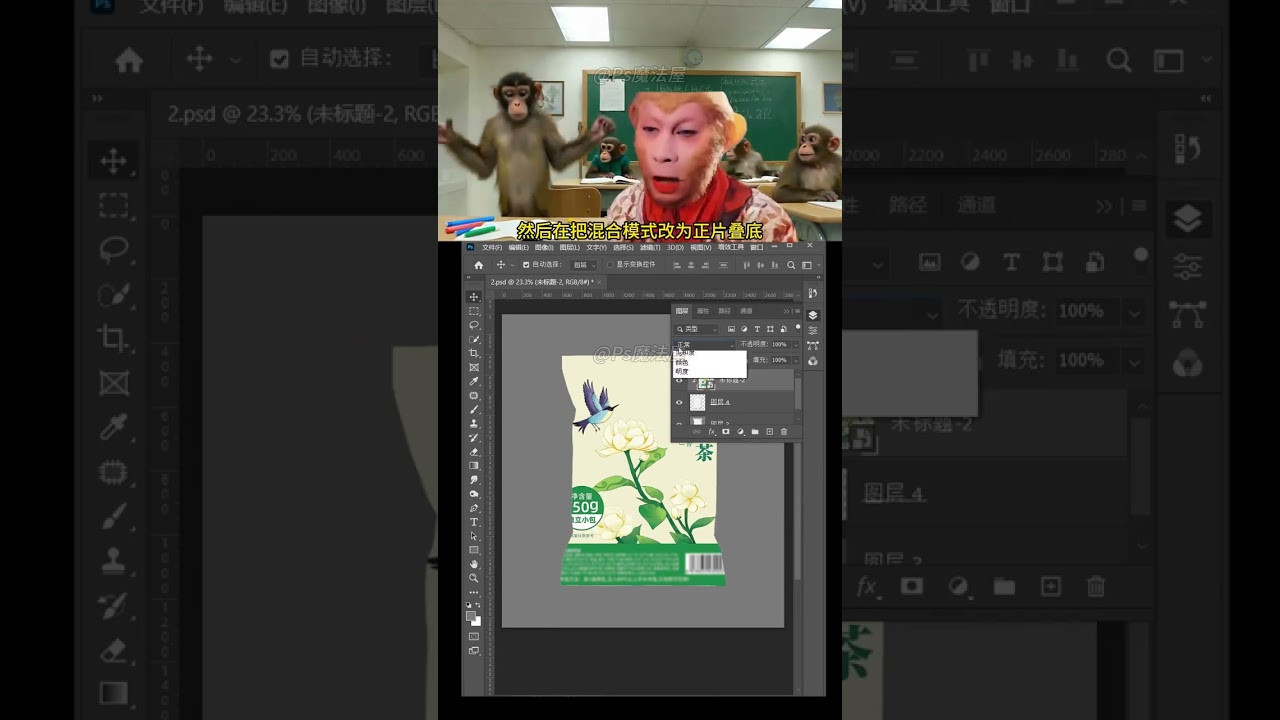Screen dimensions: 1280x720
Task: Hide the 图层 4 layer eye
Action: [x=679, y=402]
